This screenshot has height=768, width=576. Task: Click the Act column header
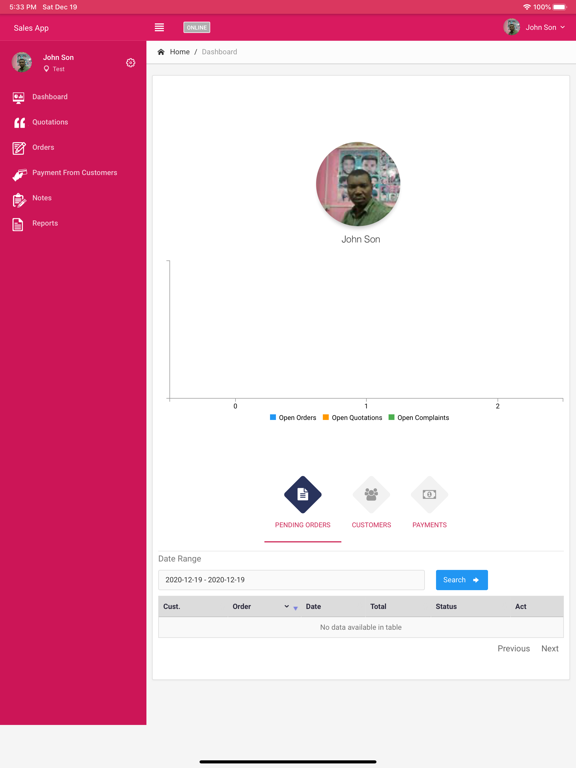(x=521, y=606)
